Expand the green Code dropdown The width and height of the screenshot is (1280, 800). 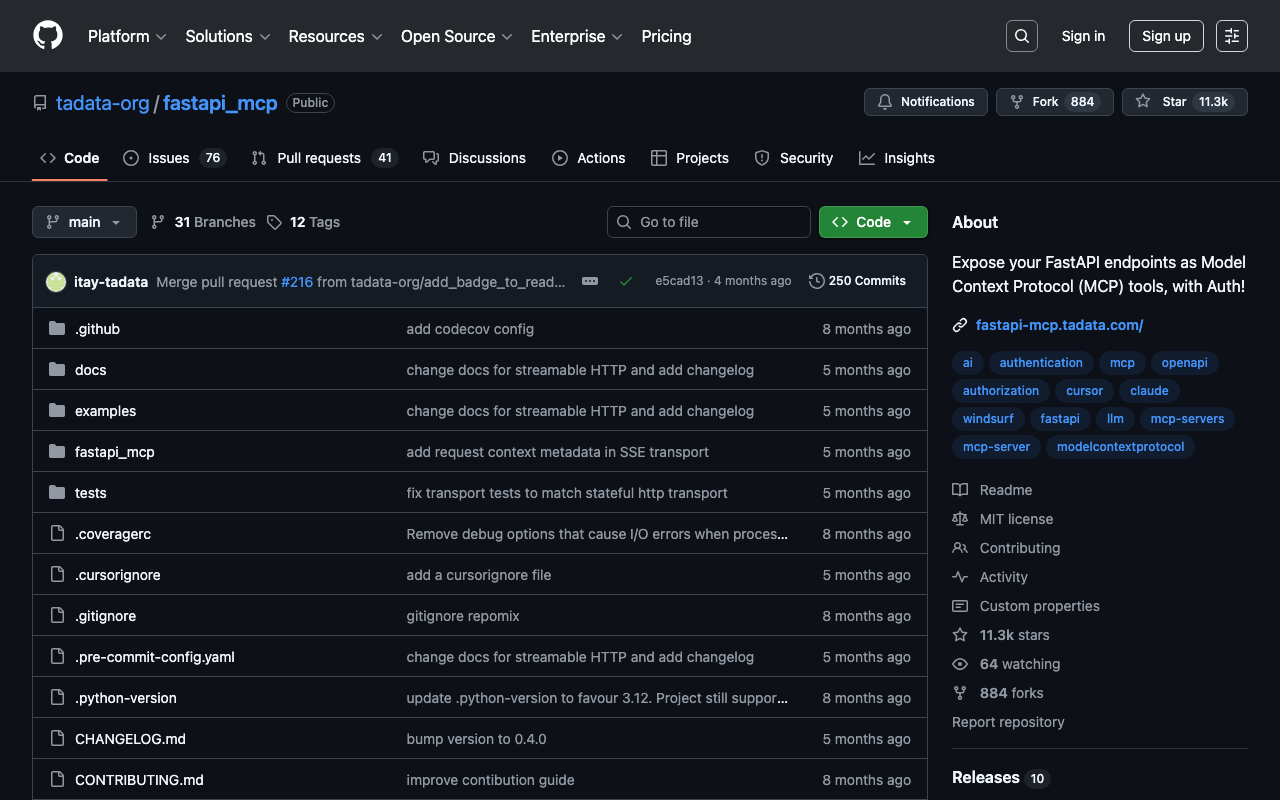[872, 222]
